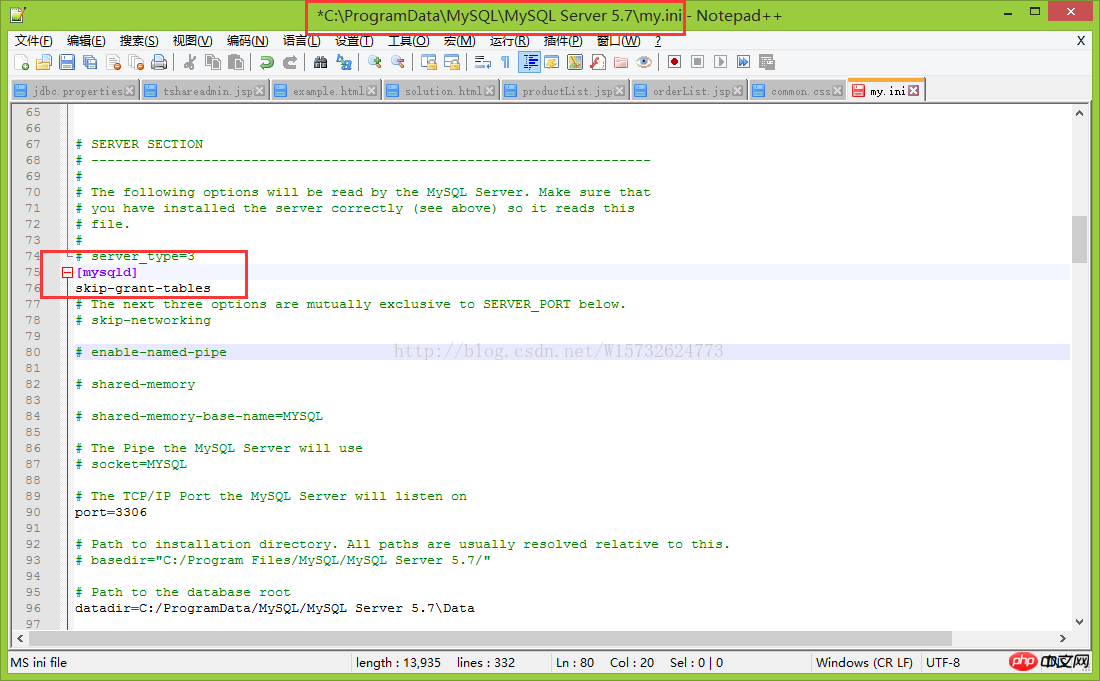Open the 视图(V) menu
The image size is (1100, 681).
pyautogui.click(x=192, y=41)
